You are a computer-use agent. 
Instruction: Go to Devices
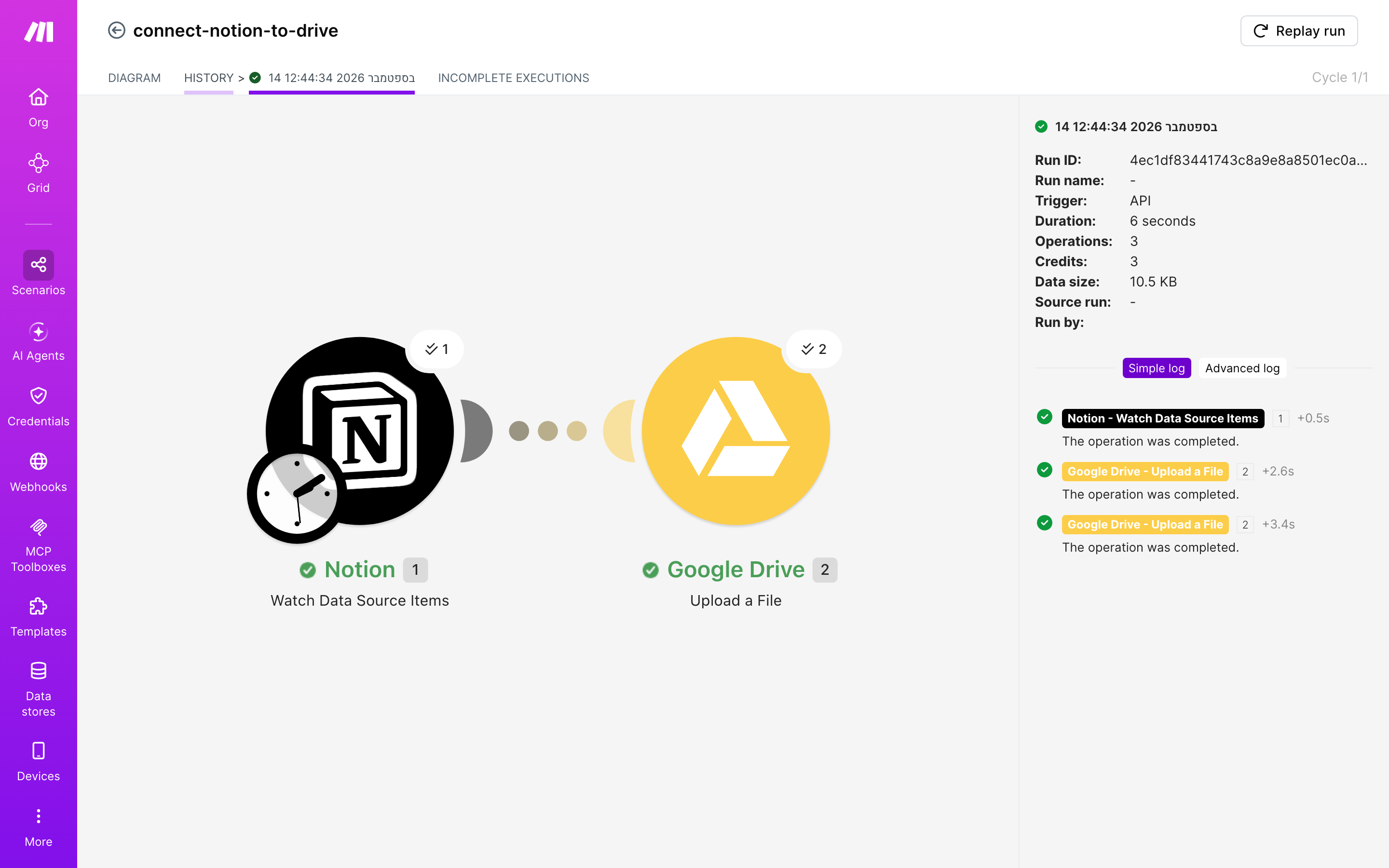tap(39, 762)
